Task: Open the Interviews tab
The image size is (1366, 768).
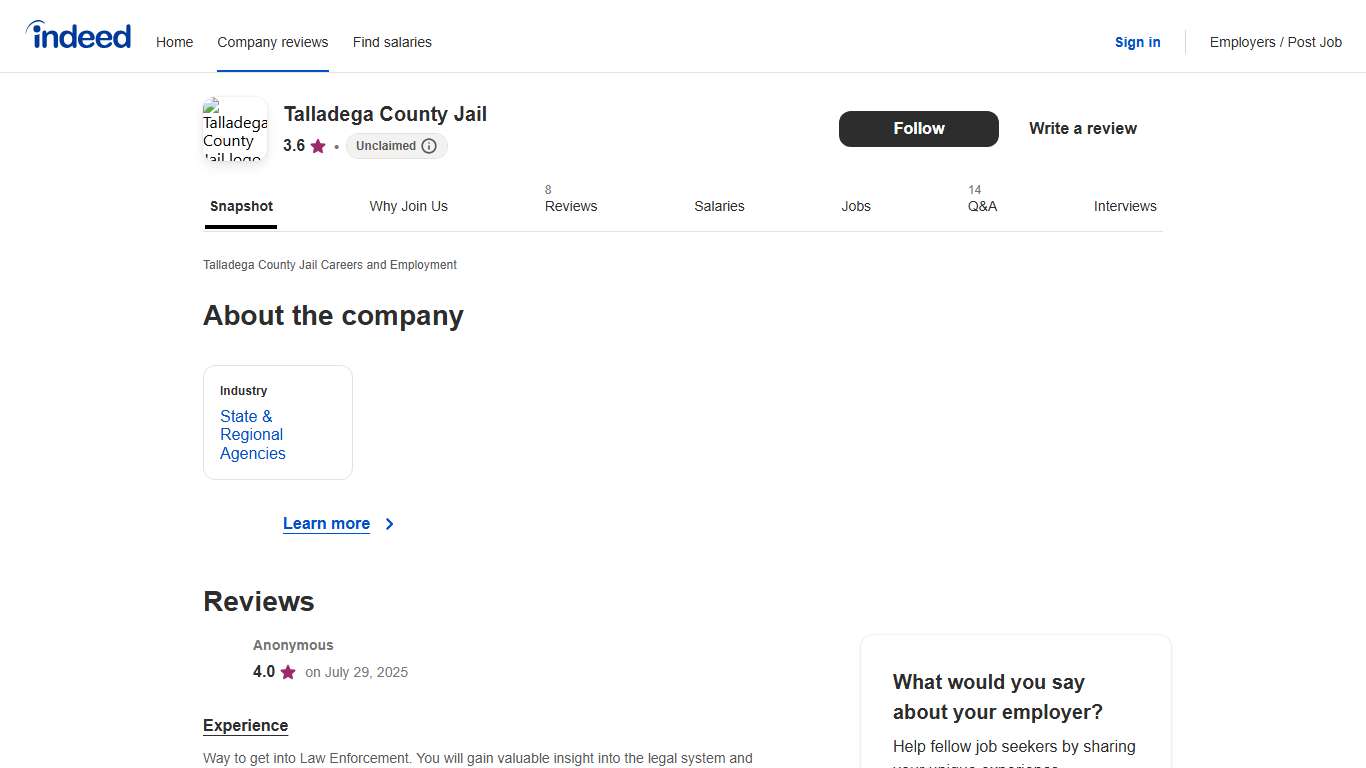Action: 1124,206
